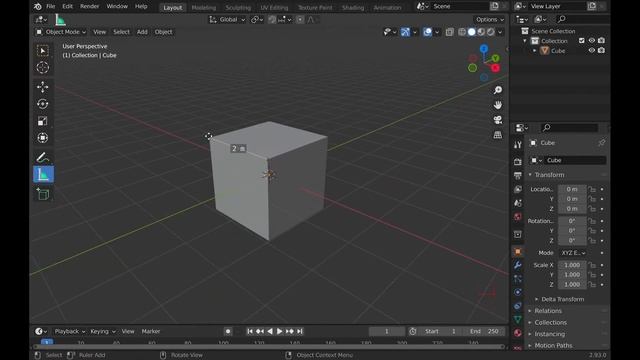Open the Object Data green triangle tab

coord(518,319)
